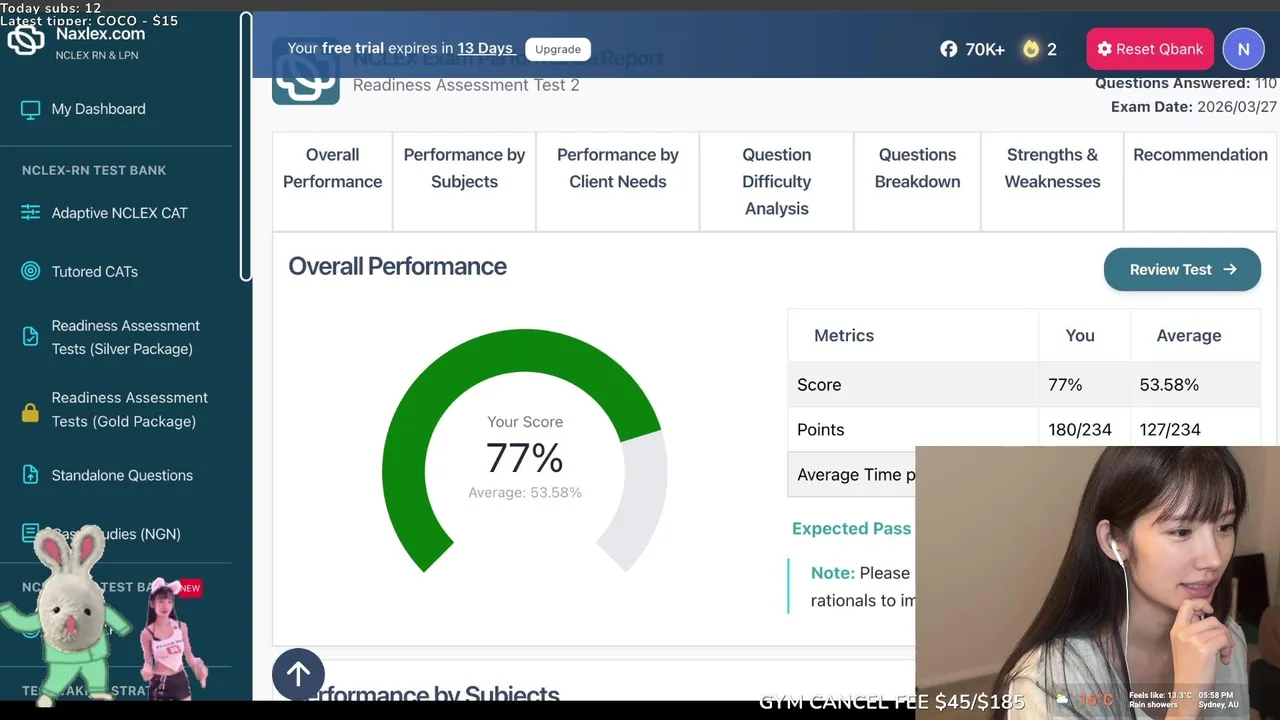
Task: Click the Facebook icon beside 70K+
Action: pos(948,49)
